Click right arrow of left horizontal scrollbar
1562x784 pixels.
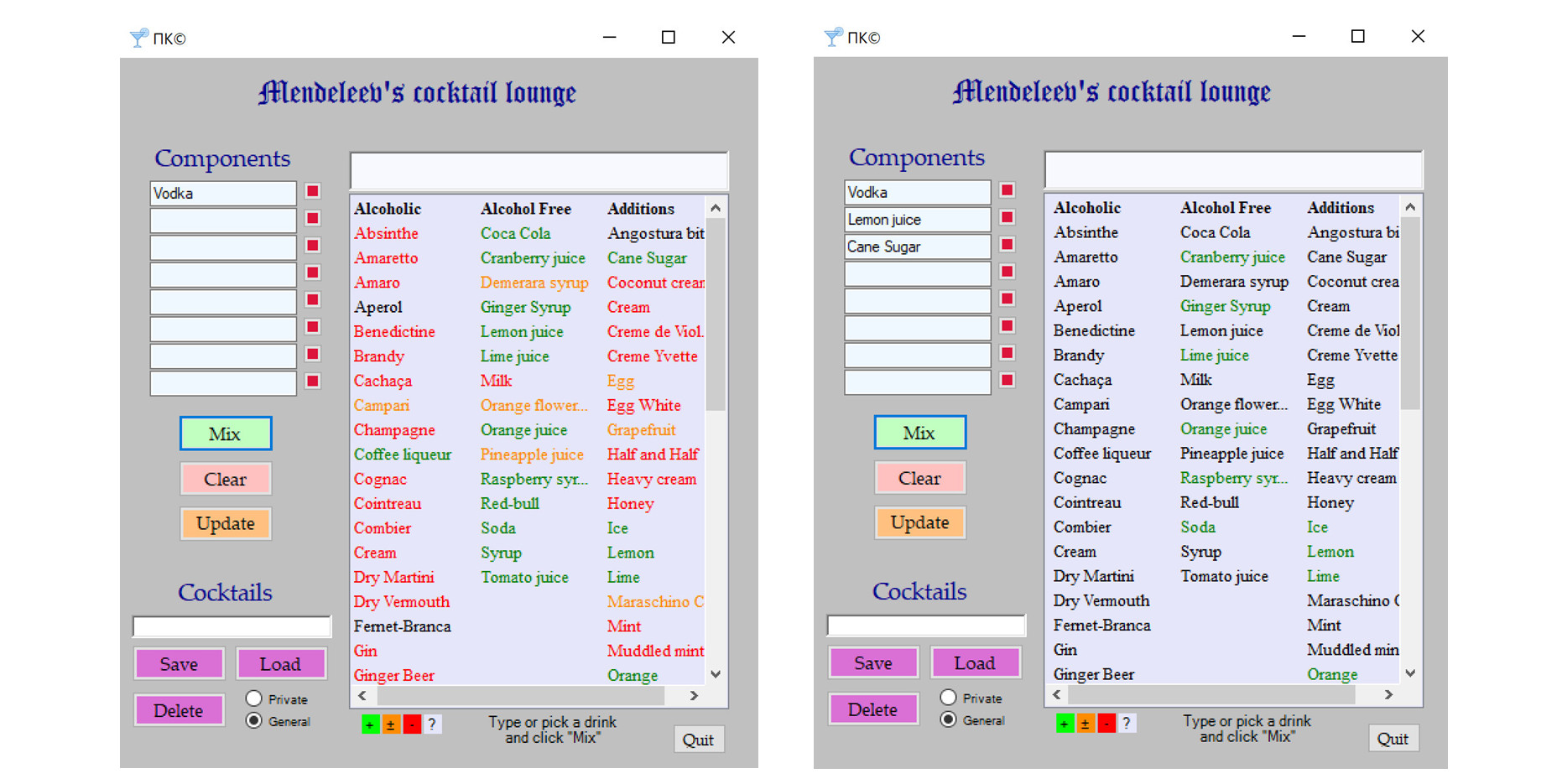(694, 695)
